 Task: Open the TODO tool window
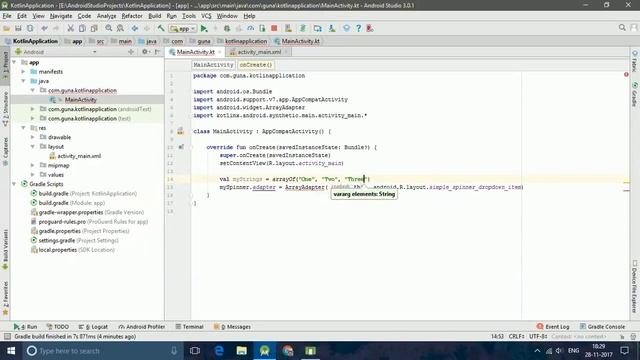(58, 327)
